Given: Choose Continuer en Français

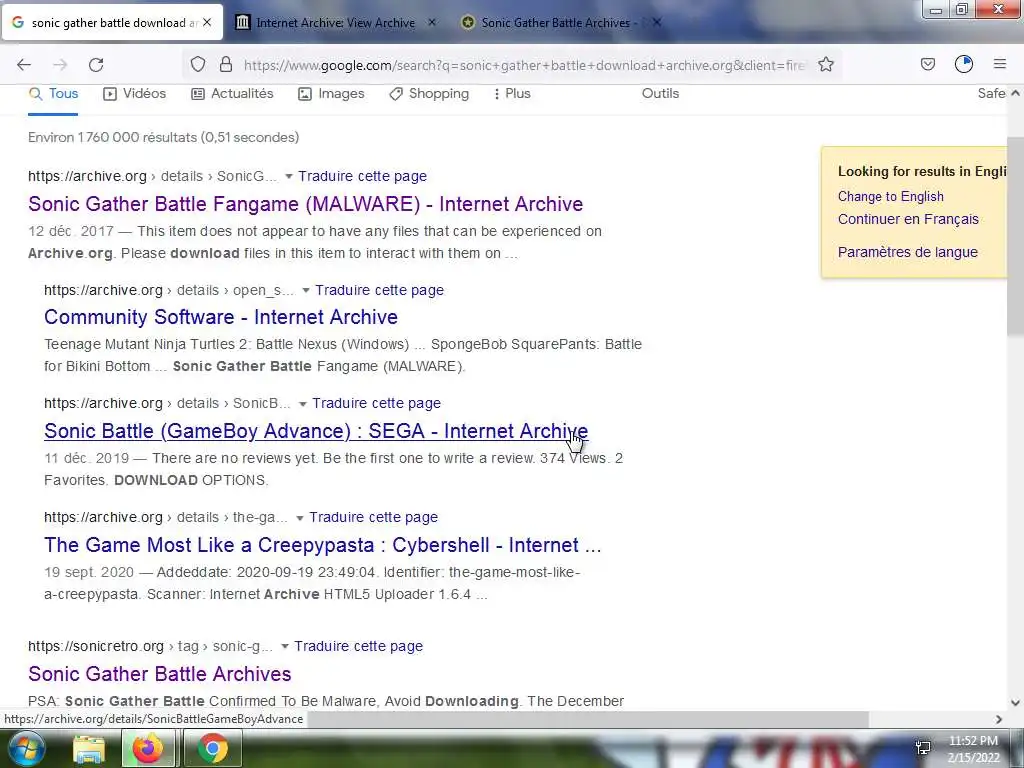Looking at the screenshot, I should pos(908,219).
